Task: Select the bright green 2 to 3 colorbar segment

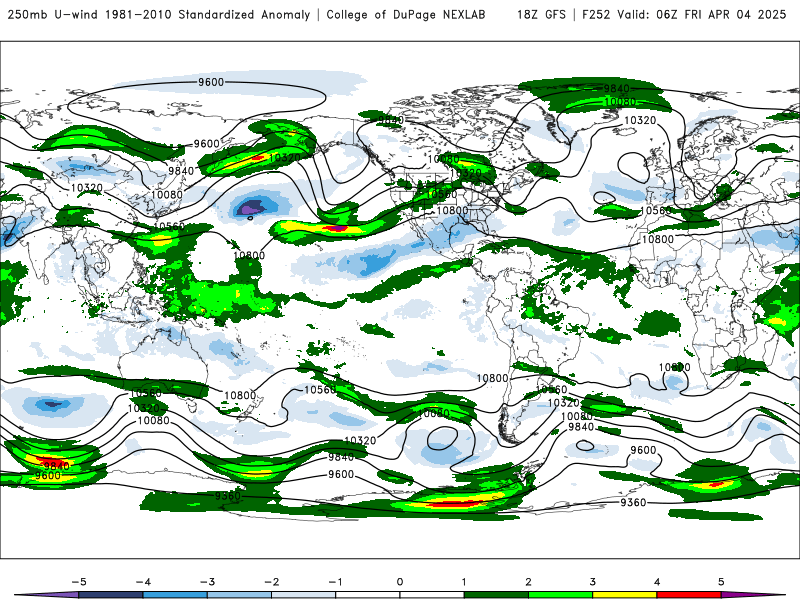Action: point(561,595)
